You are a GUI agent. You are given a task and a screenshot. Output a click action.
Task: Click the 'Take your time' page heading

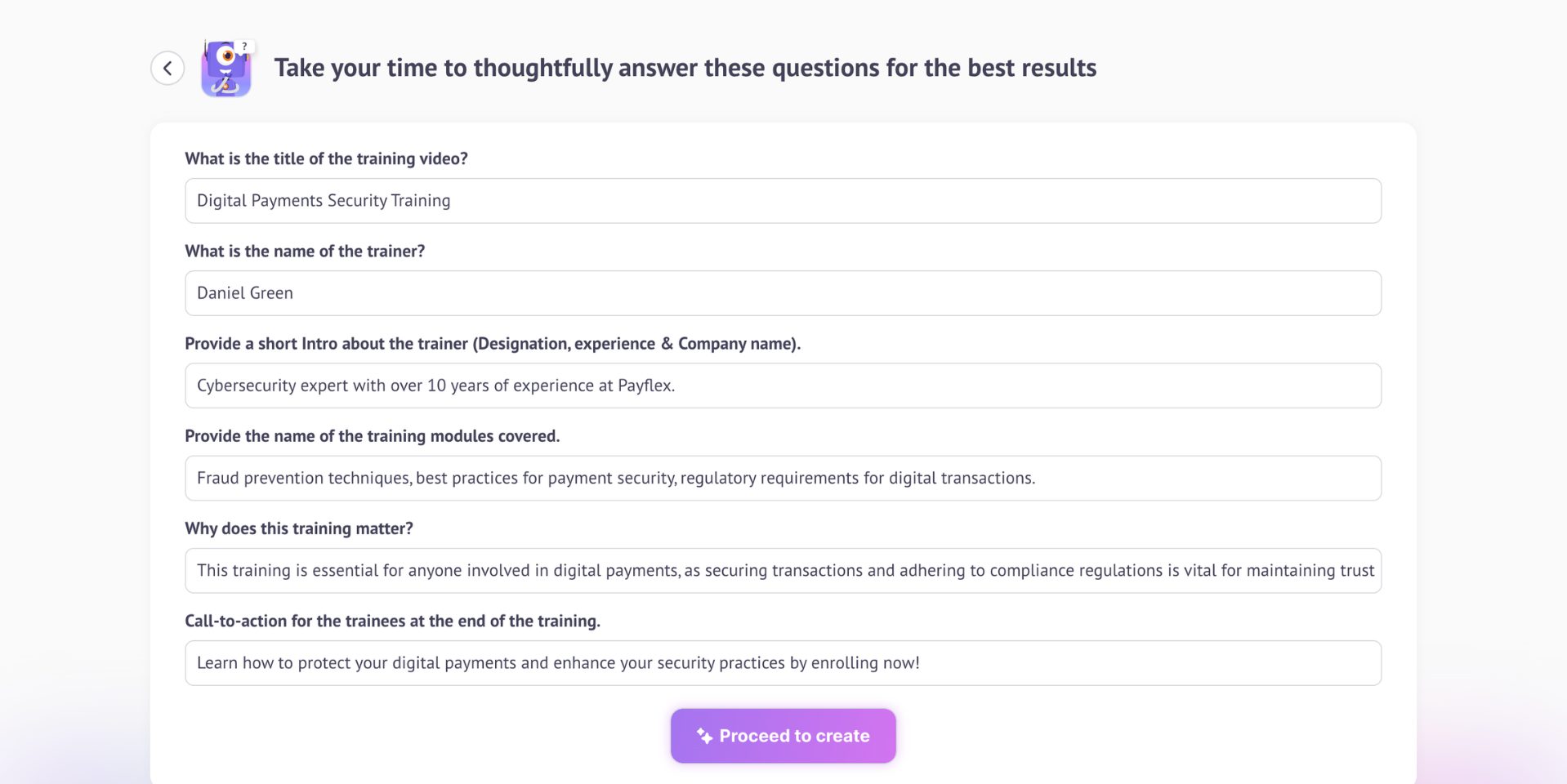685,68
